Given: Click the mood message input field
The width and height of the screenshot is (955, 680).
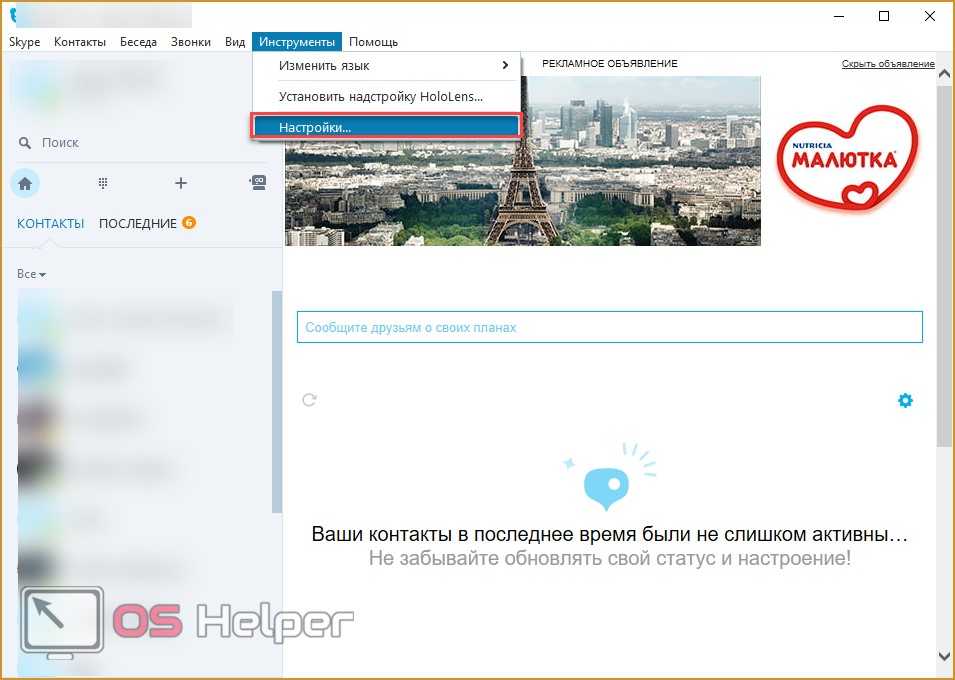Looking at the screenshot, I should pos(609,327).
